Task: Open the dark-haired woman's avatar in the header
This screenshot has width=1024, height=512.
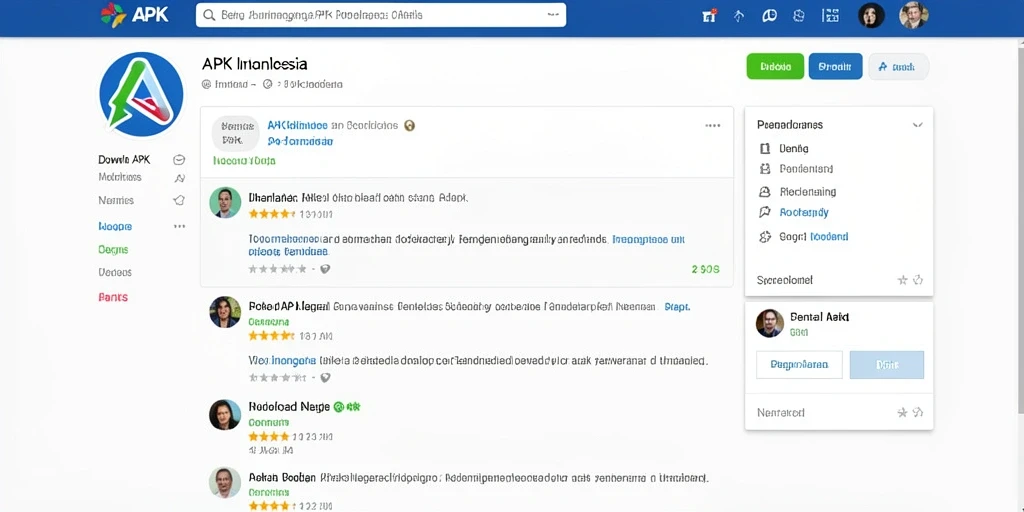Action: tap(871, 16)
